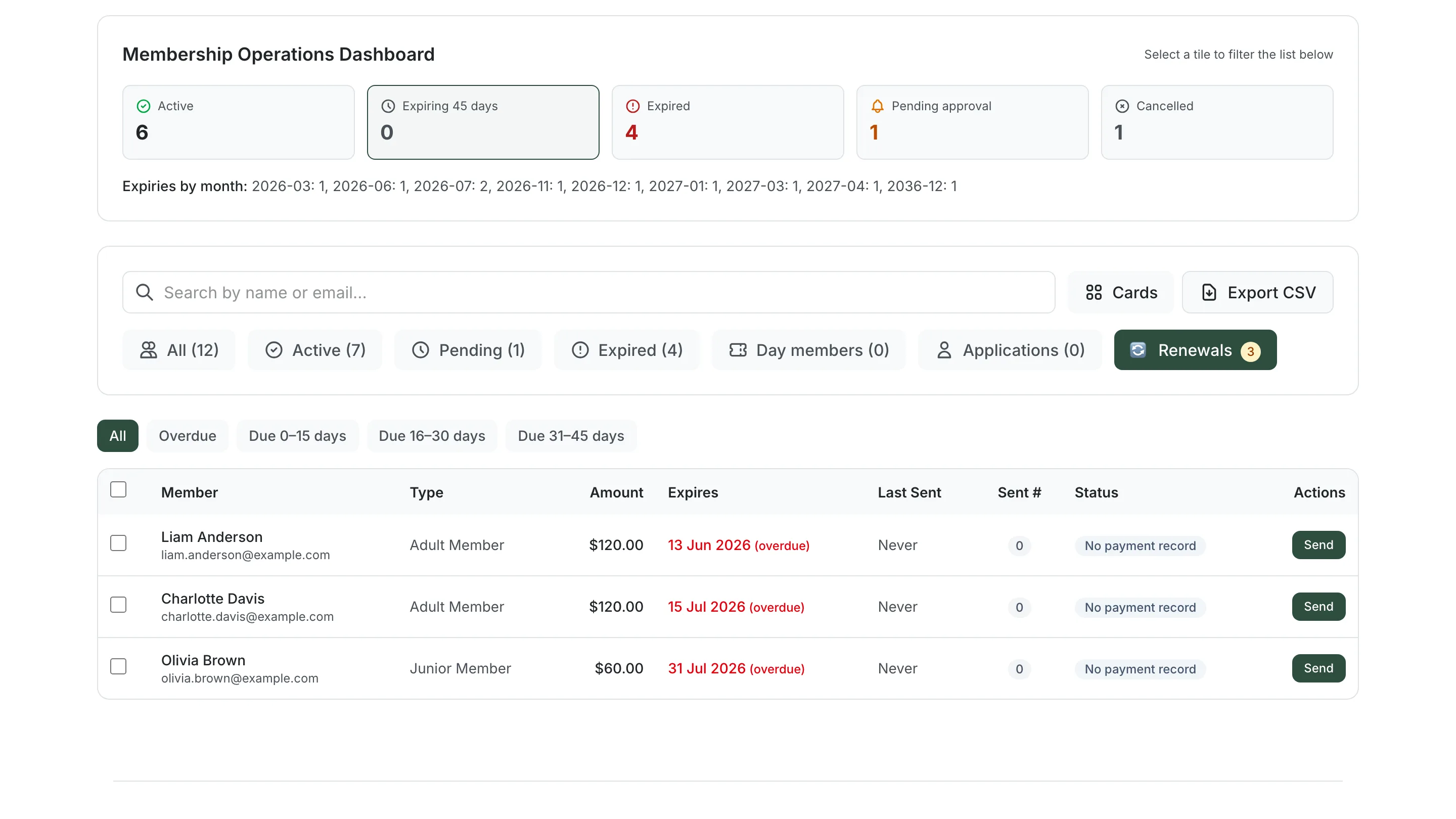Click the clock icon on Pending (1) filter
This screenshot has width=1456, height=819.
point(421,350)
